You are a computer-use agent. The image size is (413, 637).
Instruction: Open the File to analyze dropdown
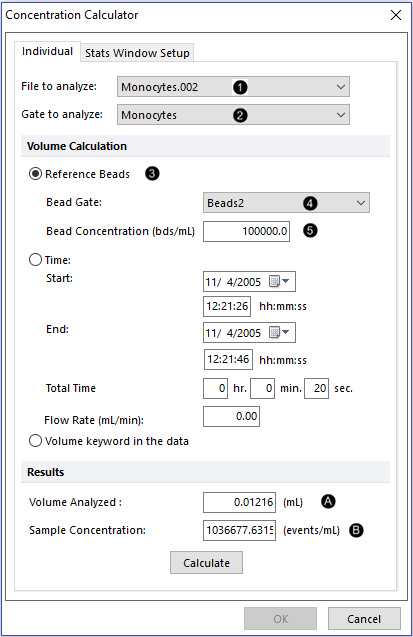point(233,87)
